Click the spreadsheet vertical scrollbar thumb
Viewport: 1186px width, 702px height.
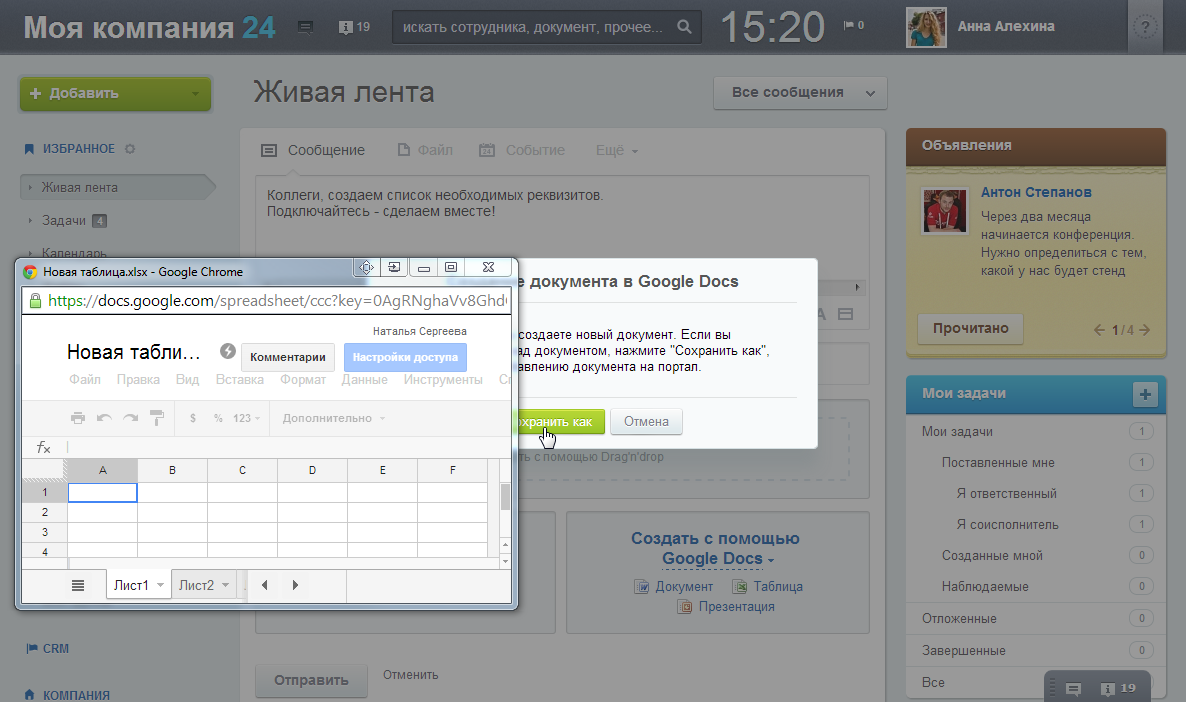coord(505,497)
